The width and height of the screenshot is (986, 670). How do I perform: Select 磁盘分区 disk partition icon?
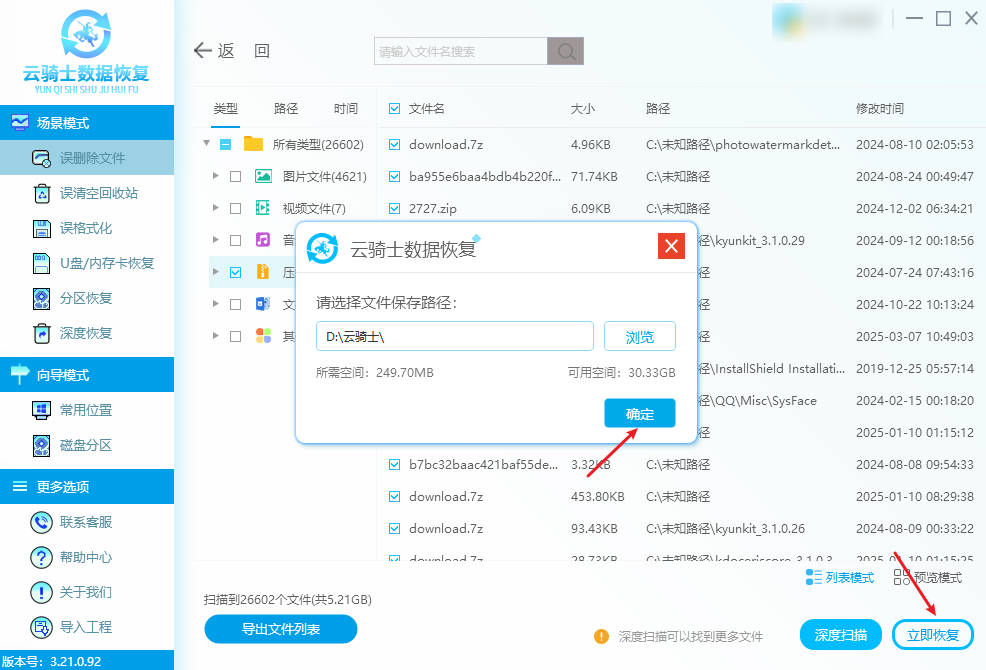[x=42, y=445]
